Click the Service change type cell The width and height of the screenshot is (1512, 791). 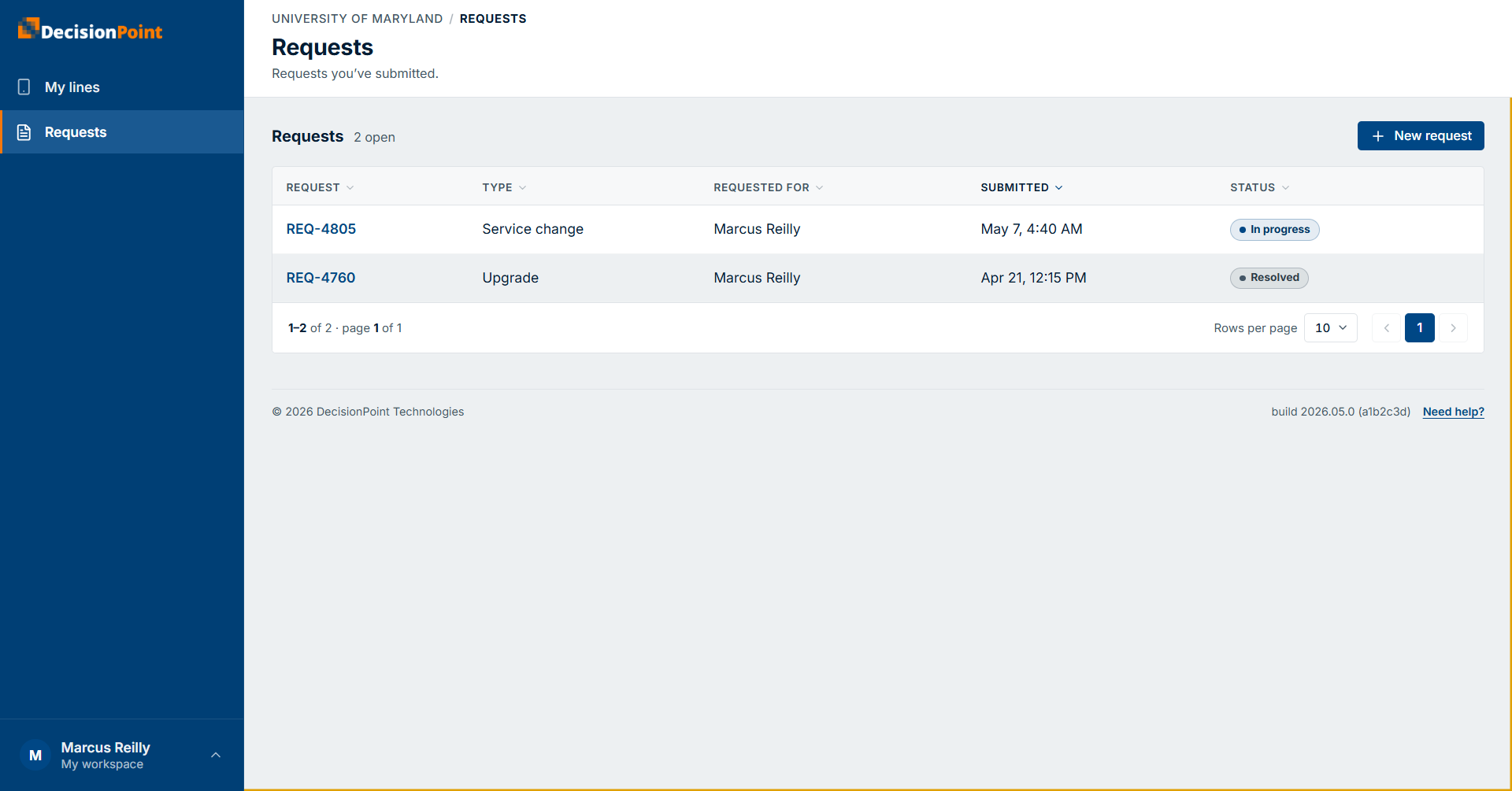532,229
